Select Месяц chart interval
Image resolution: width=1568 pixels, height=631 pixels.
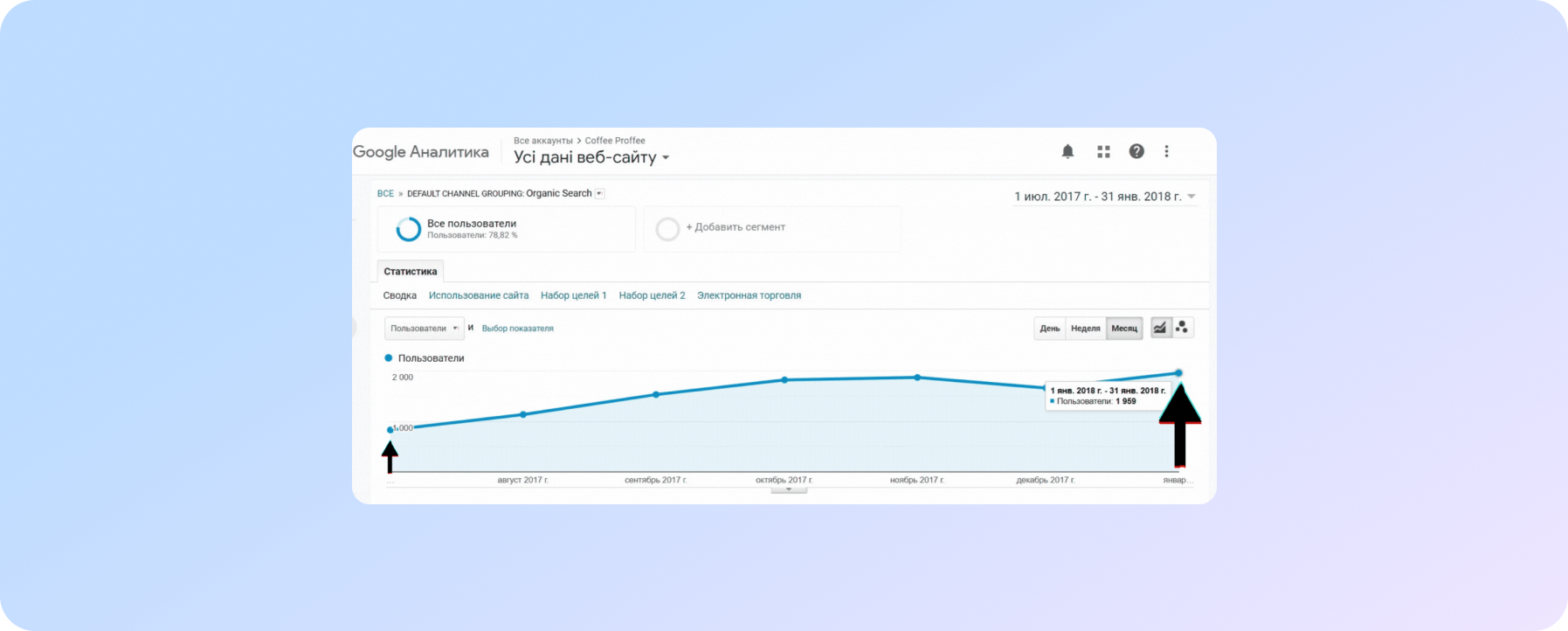point(1124,329)
